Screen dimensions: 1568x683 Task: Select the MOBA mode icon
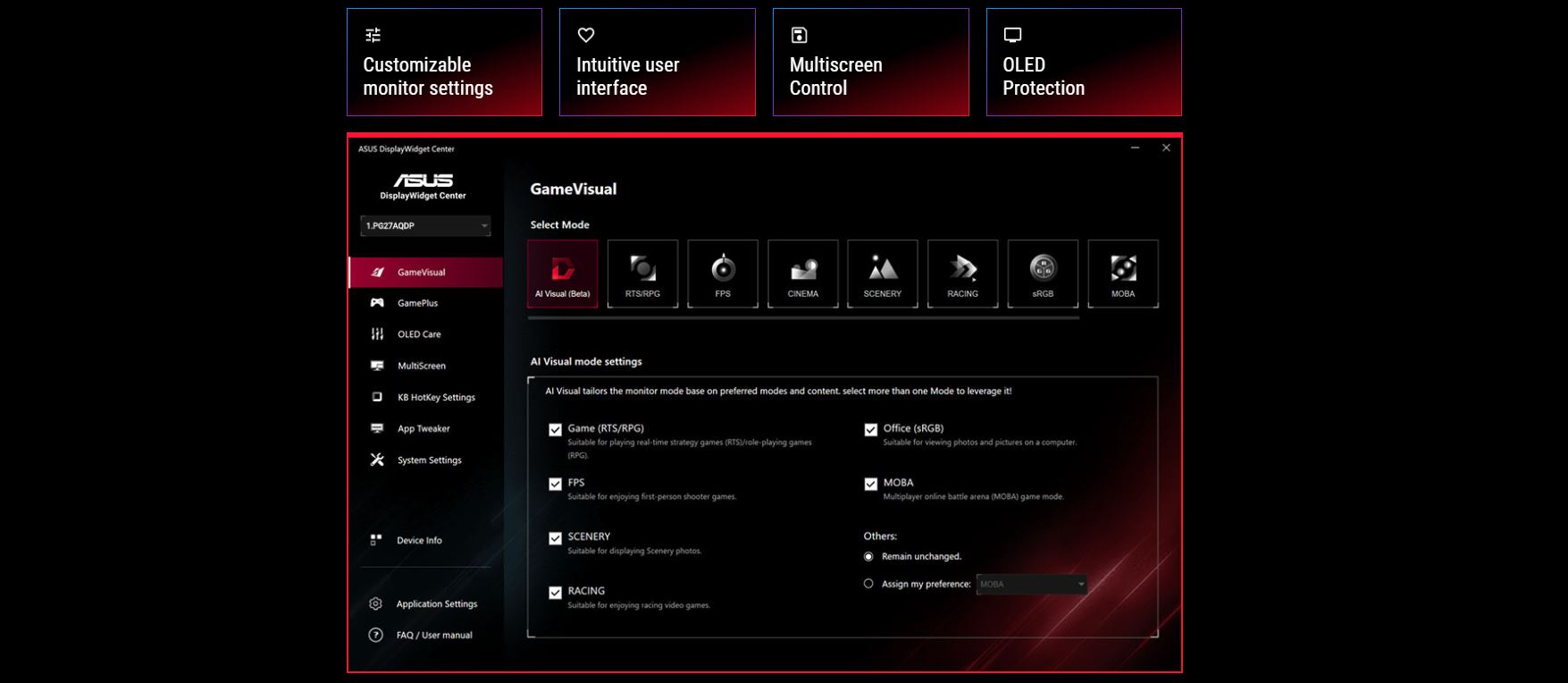point(1123,274)
